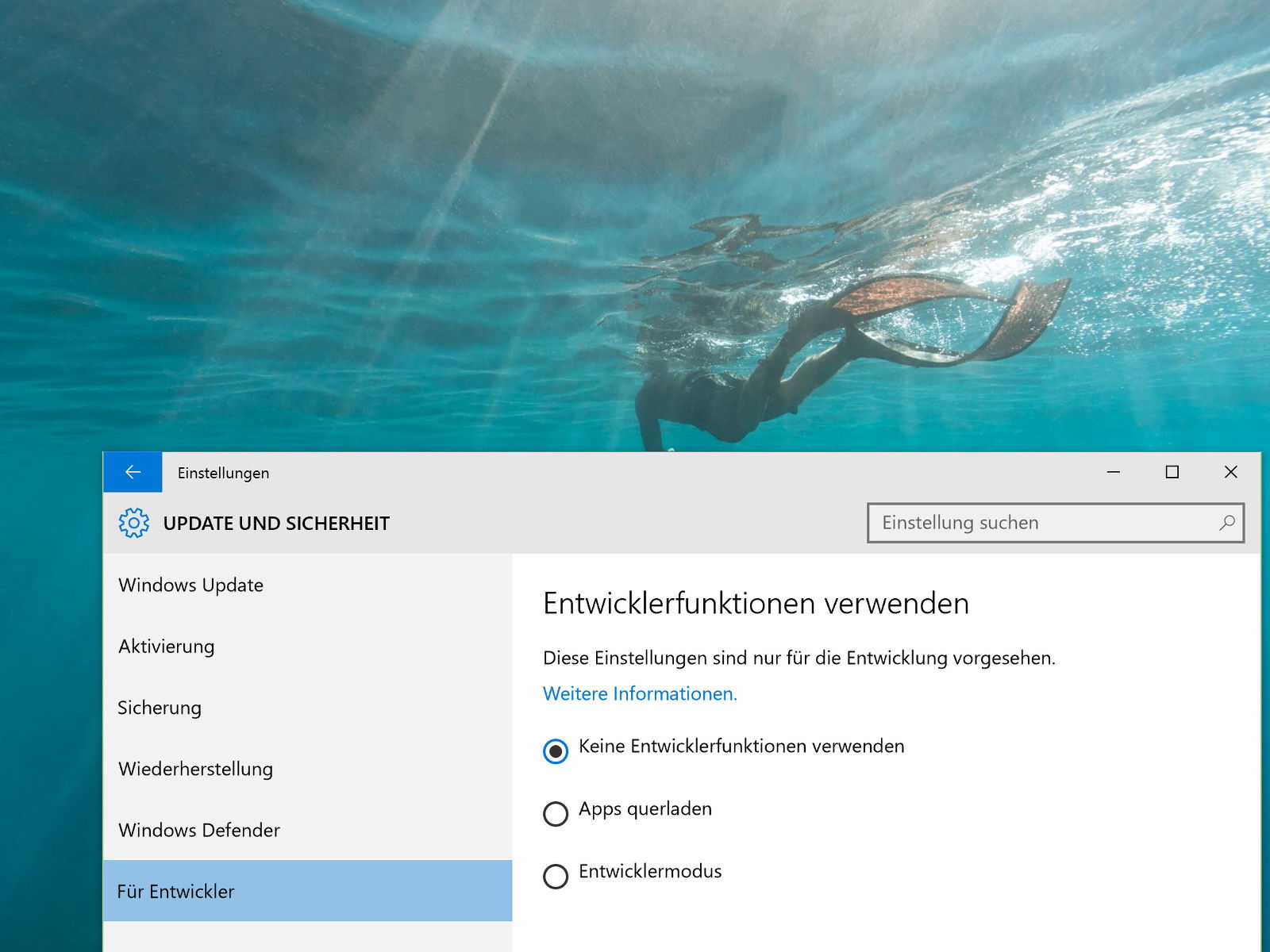Image resolution: width=1270 pixels, height=952 pixels.
Task: Open the Windows Update section
Action: click(307, 585)
